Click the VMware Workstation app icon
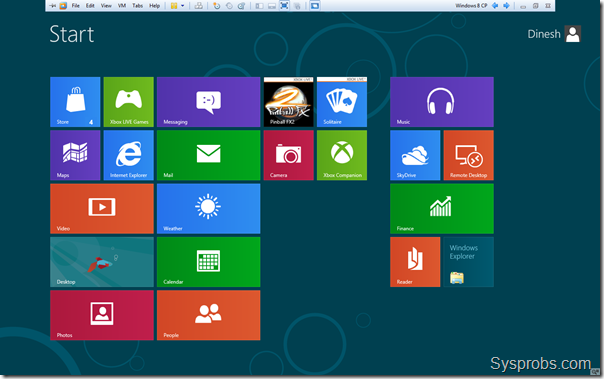The image size is (604, 379). pyautogui.click(x=63, y=6)
